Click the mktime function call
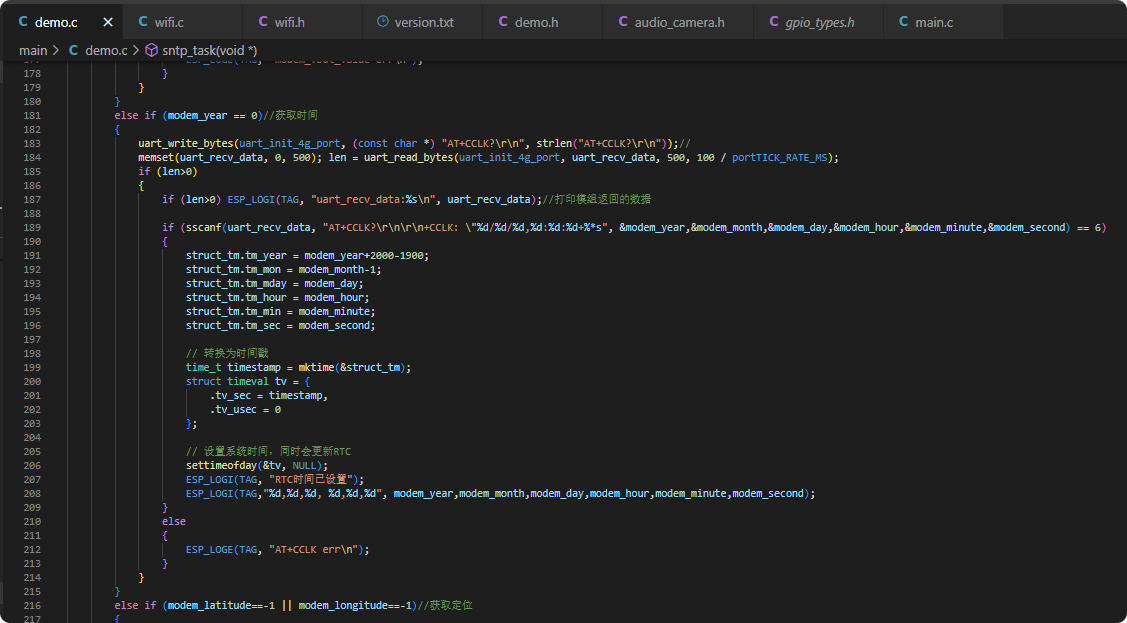Screen dimensions: 1127x623 click(x=316, y=367)
